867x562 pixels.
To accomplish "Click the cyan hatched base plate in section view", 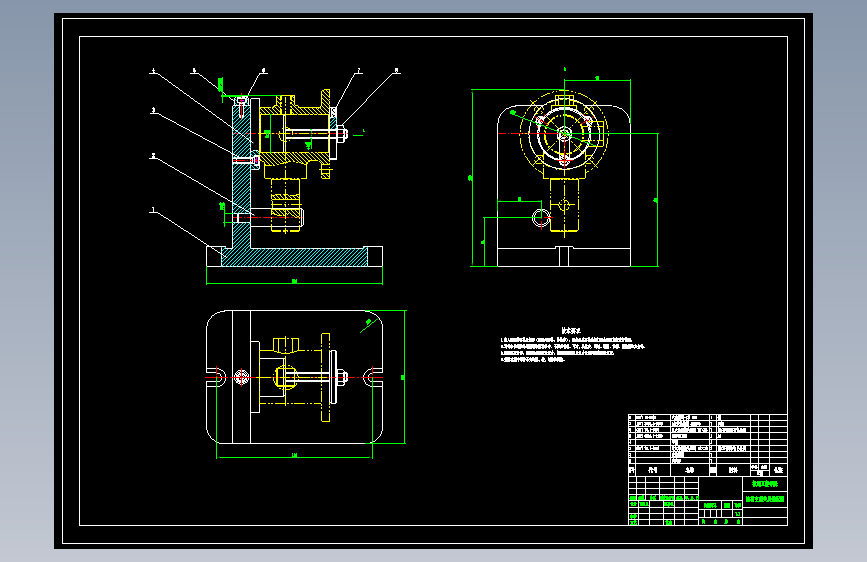I will click(294, 257).
